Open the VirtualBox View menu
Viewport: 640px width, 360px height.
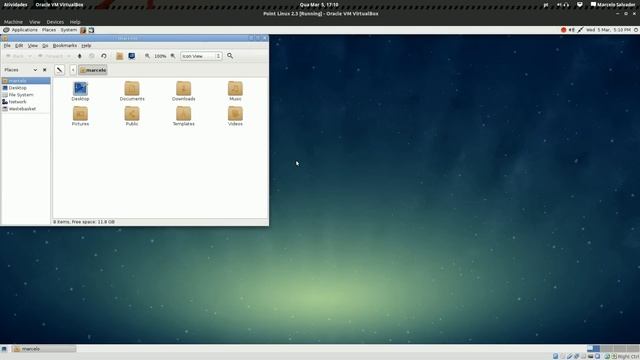35,22
